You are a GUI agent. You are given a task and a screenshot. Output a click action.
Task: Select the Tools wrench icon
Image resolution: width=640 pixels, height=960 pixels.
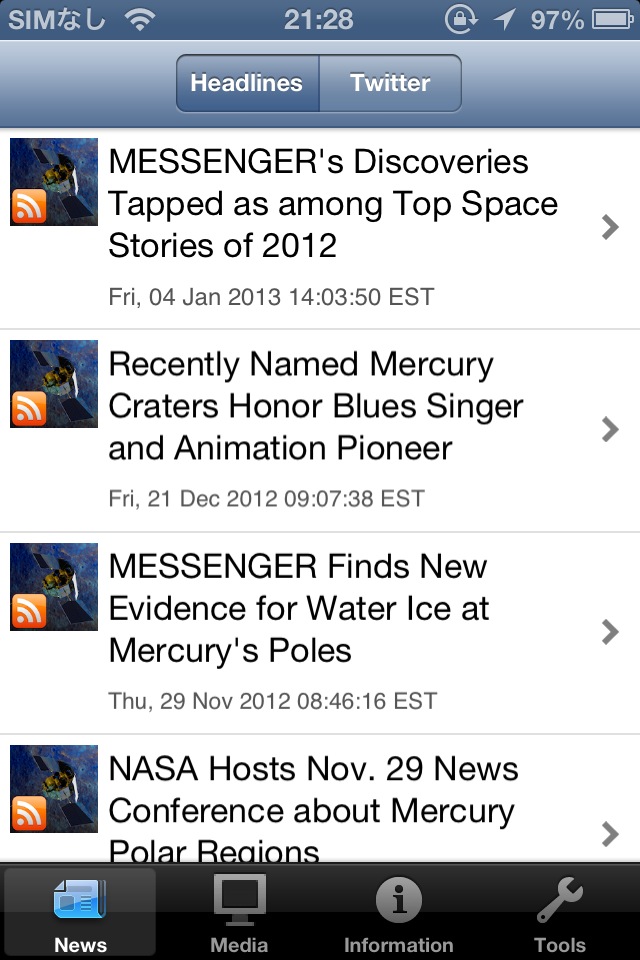559,900
